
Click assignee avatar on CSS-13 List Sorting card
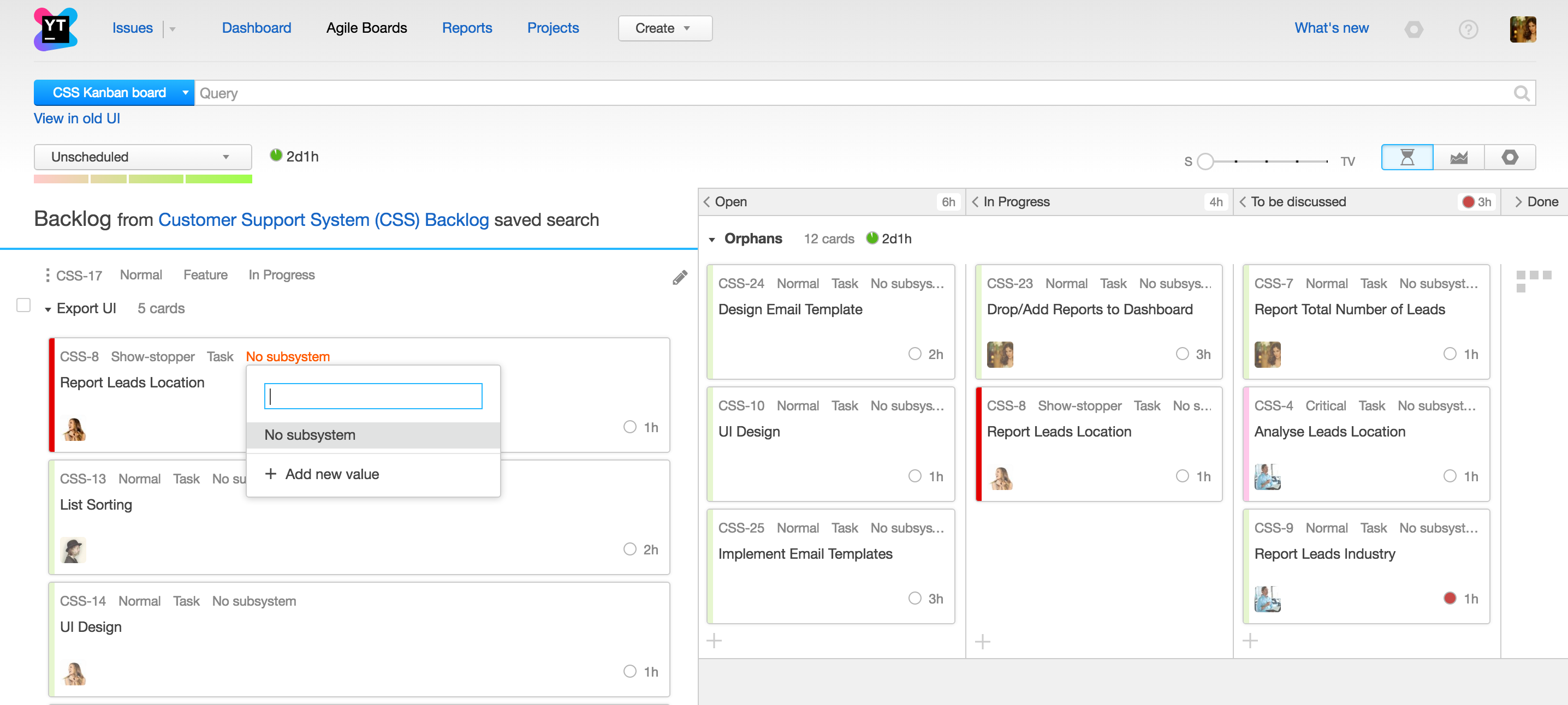pos(74,550)
